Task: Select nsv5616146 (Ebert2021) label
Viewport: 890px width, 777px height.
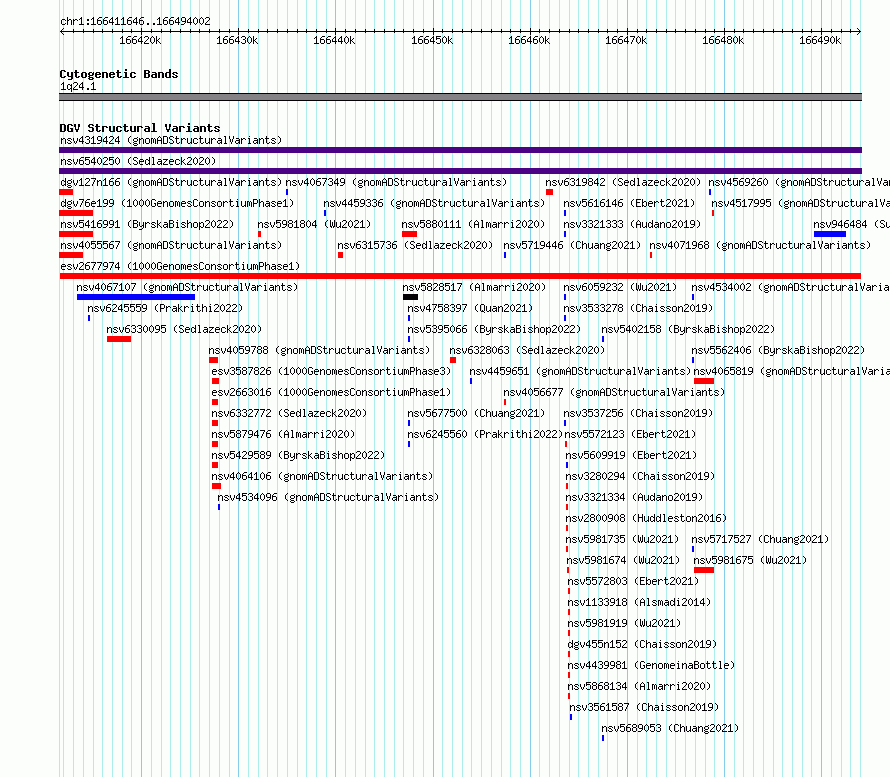Action: [629, 203]
